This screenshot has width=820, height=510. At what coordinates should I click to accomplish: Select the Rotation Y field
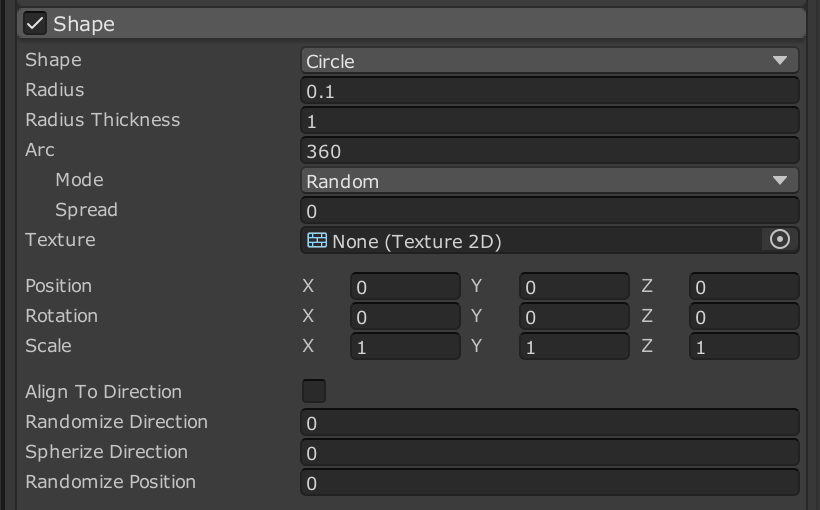pyautogui.click(x=574, y=316)
